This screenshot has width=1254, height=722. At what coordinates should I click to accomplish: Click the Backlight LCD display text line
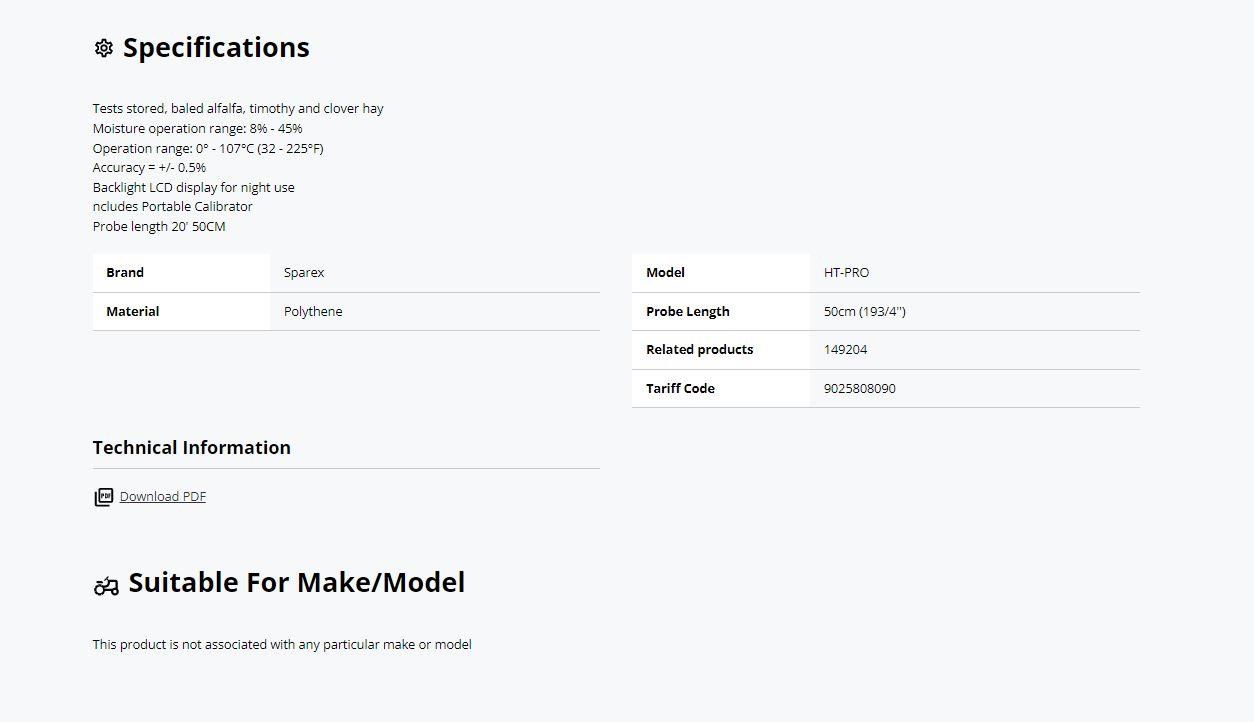point(193,188)
